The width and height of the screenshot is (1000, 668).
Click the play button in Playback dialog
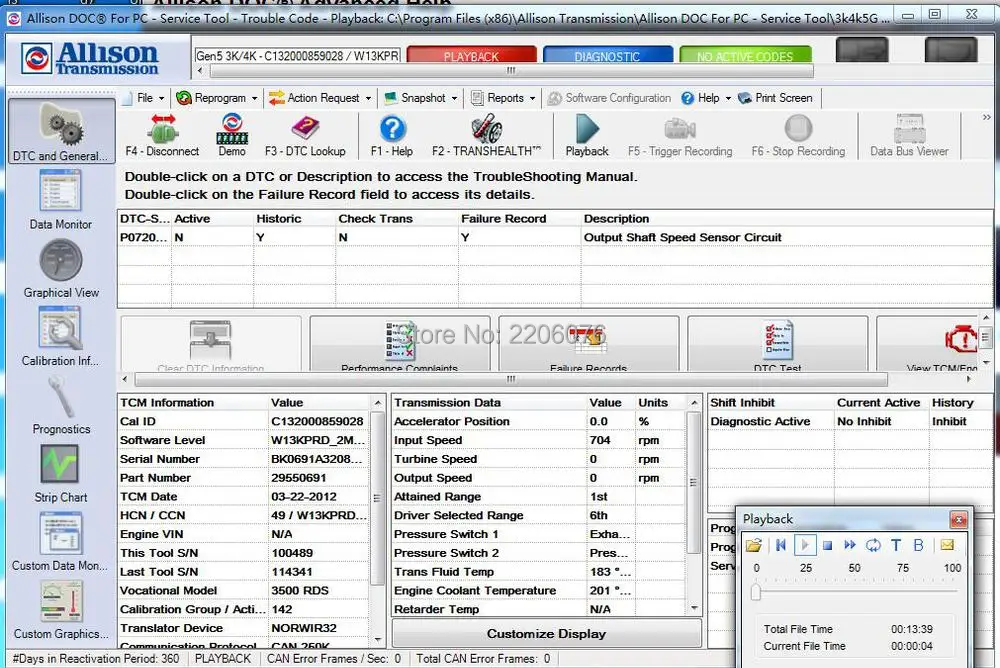[x=805, y=545]
